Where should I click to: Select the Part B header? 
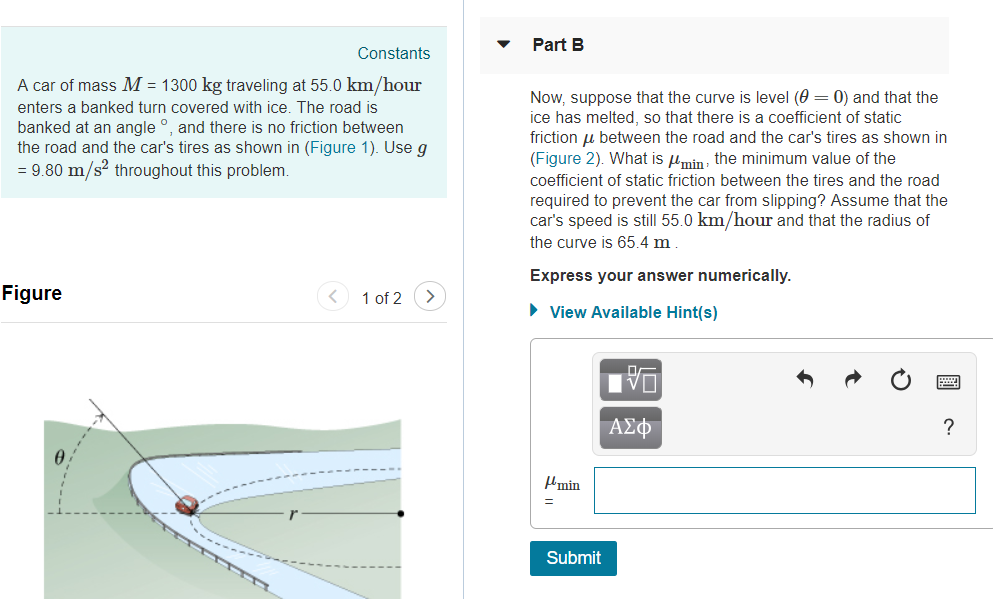(x=557, y=44)
